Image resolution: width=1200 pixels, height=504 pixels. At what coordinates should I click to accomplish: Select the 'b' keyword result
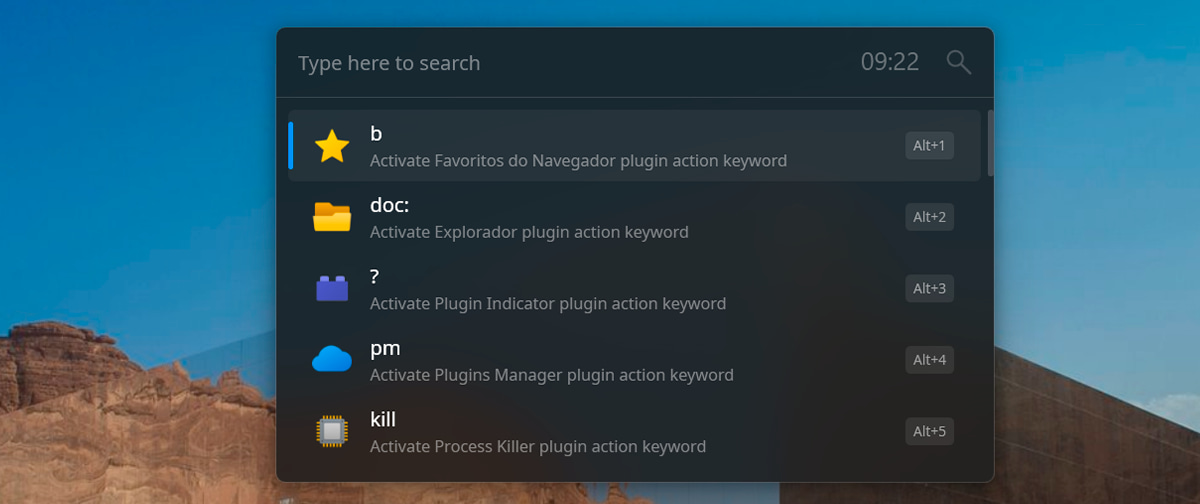[x=634, y=146]
